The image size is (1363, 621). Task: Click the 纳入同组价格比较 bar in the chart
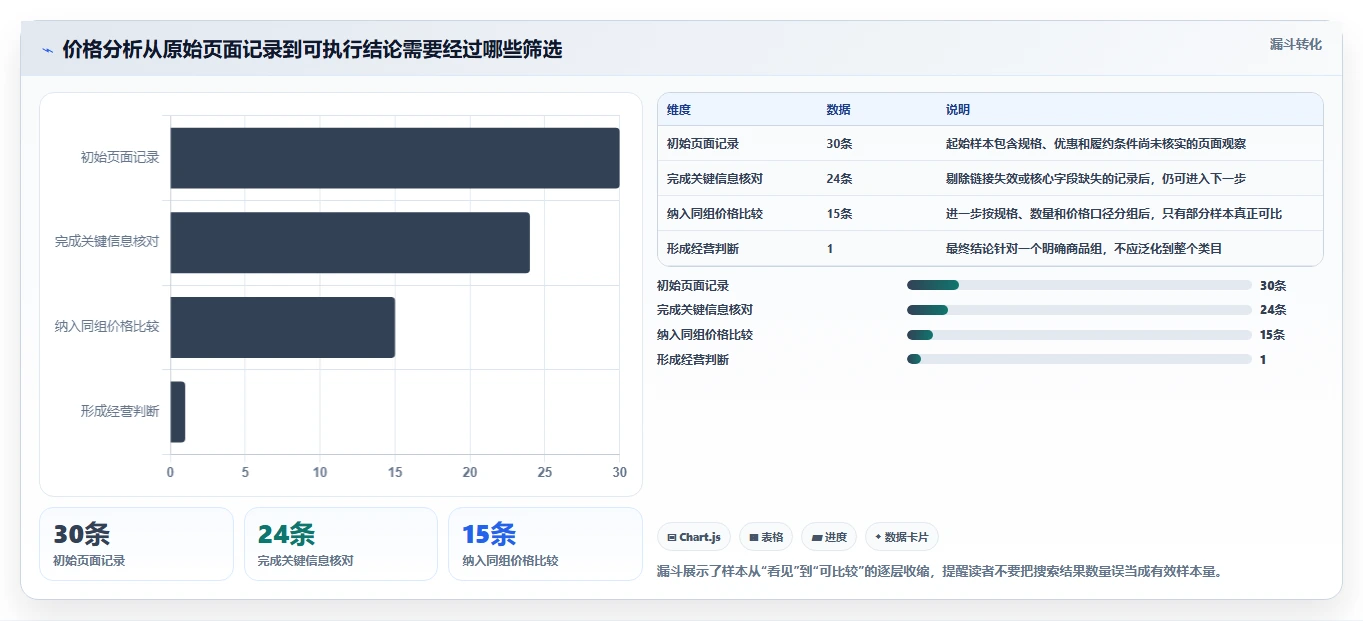(x=282, y=327)
